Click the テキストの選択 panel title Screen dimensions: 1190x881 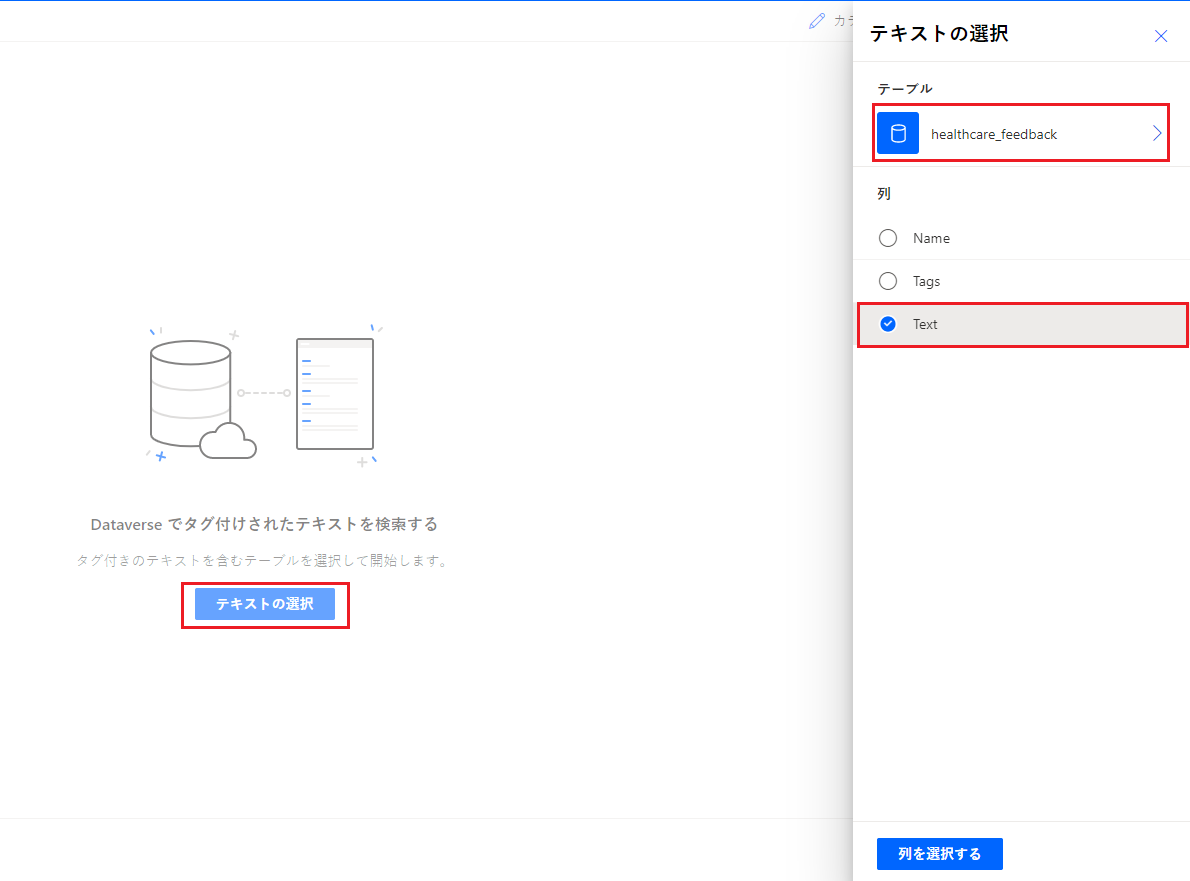[939, 34]
